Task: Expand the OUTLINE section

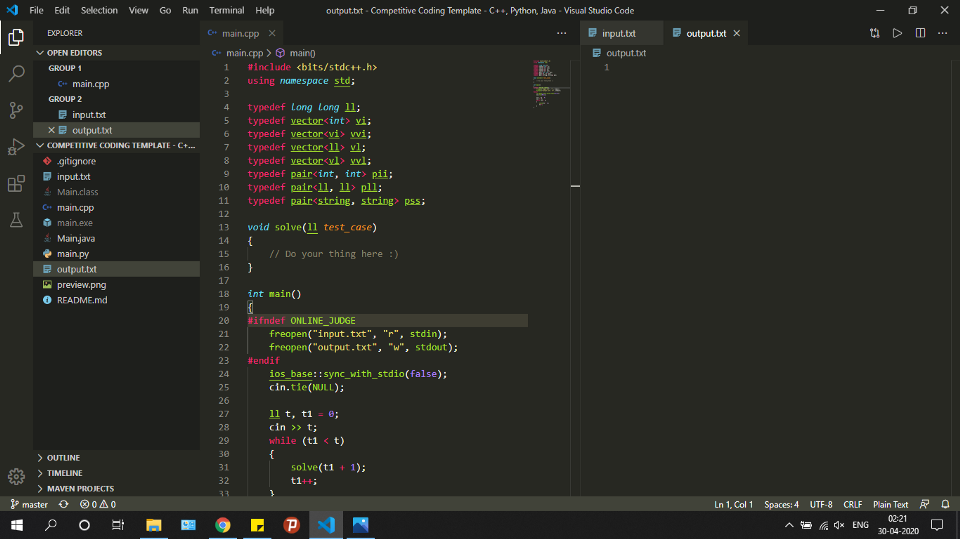Action: (63, 458)
